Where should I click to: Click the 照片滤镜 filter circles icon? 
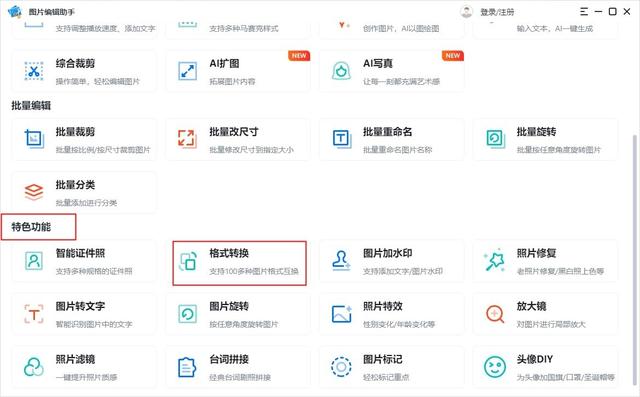pyautogui.click(x=34, y=366)
